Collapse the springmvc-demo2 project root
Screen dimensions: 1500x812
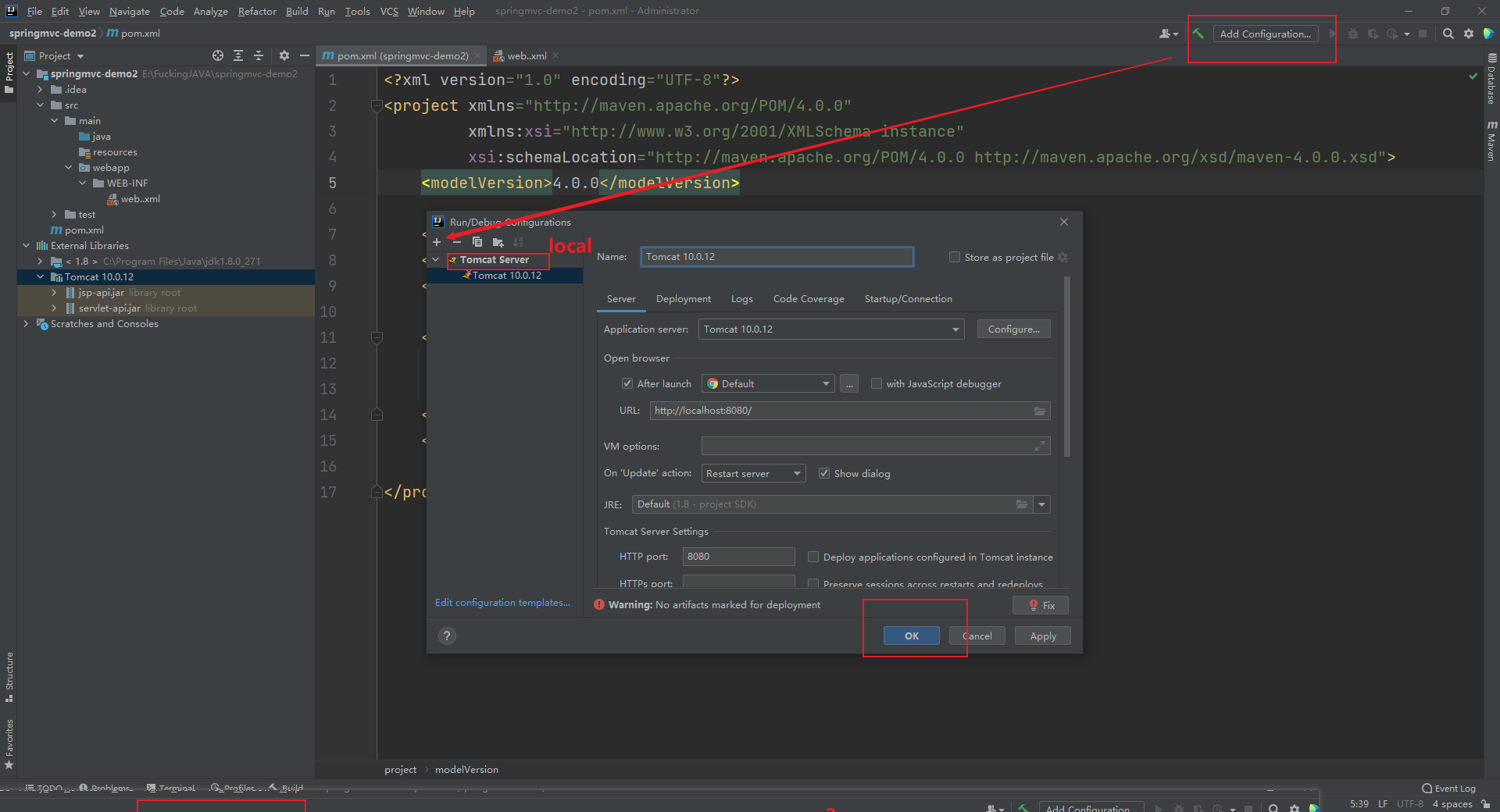coord(26,73)
